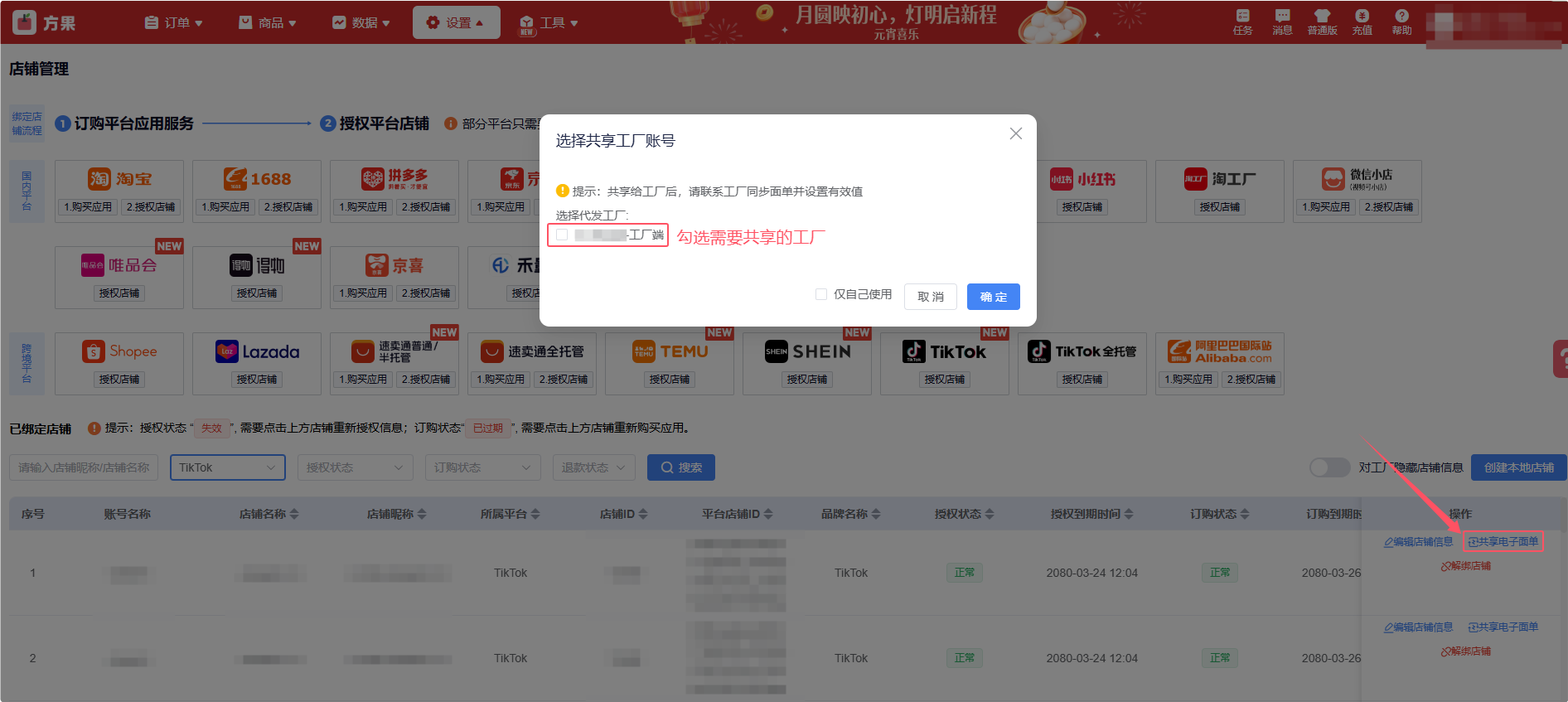Click the 淘工厂 platform logo
This screenshot has height=702, width=1568.
click(1220, 179)
